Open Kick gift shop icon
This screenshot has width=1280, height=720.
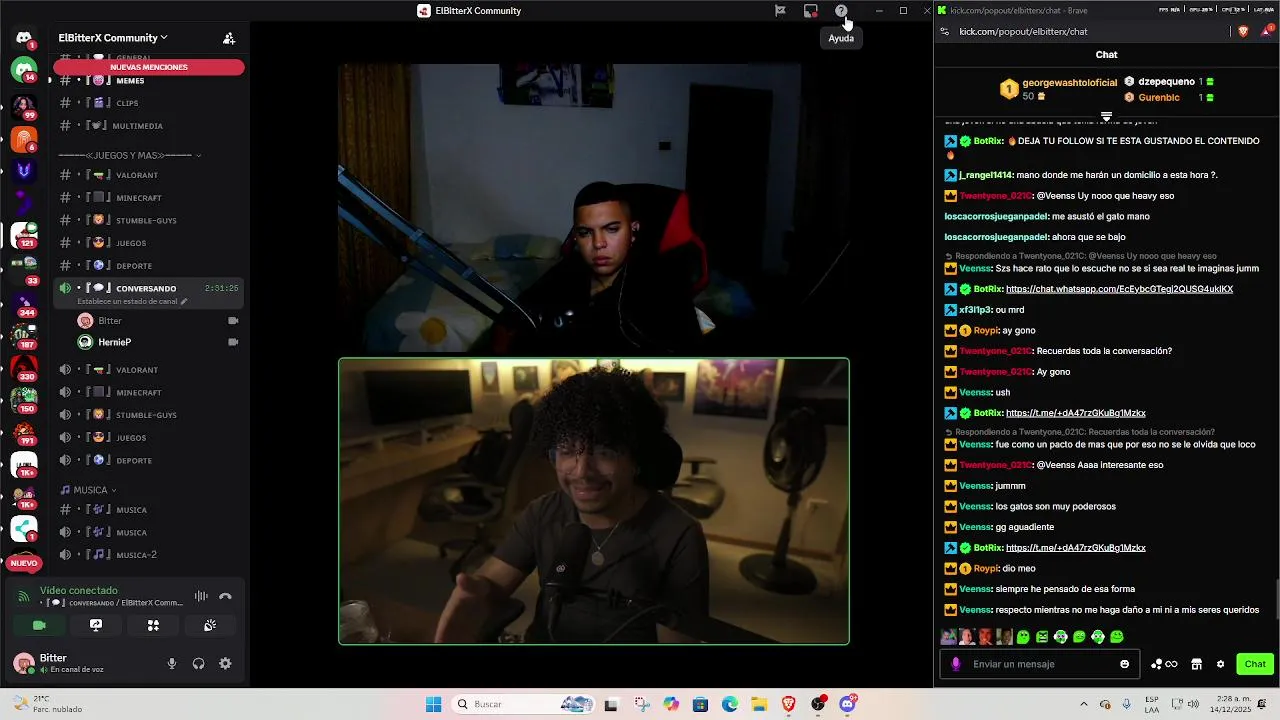[1196, 664]
